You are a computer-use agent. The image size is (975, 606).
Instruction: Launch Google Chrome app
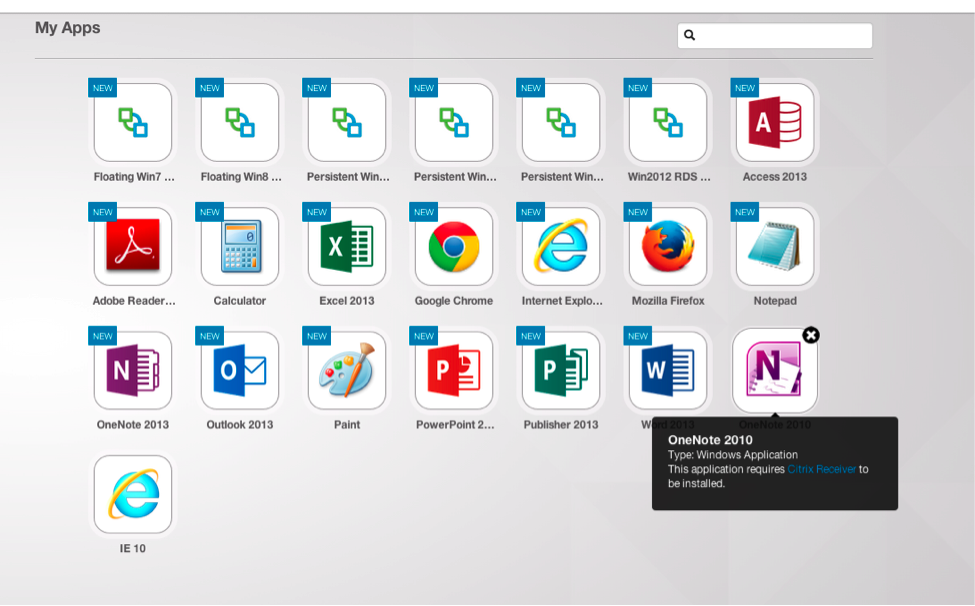point(454,246)
